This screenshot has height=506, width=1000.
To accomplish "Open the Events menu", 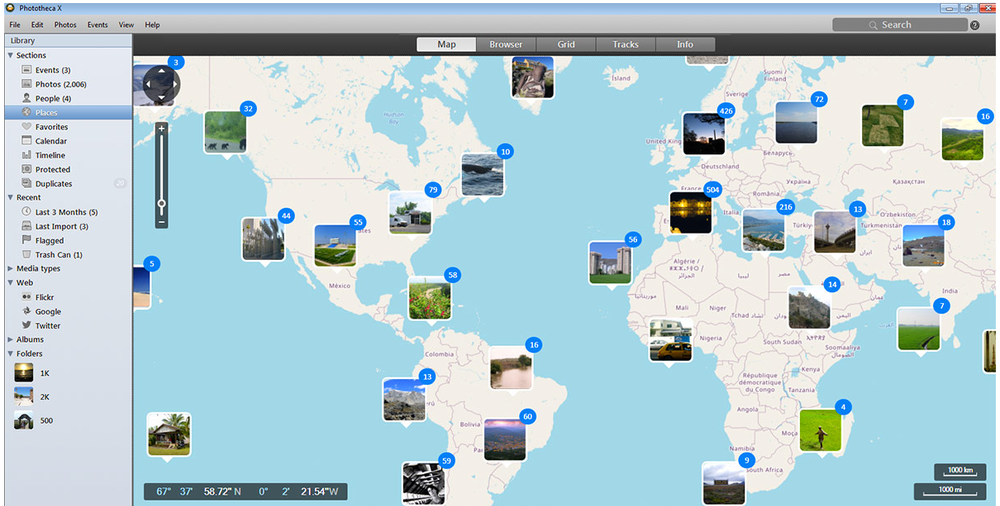I will point(98,25).
